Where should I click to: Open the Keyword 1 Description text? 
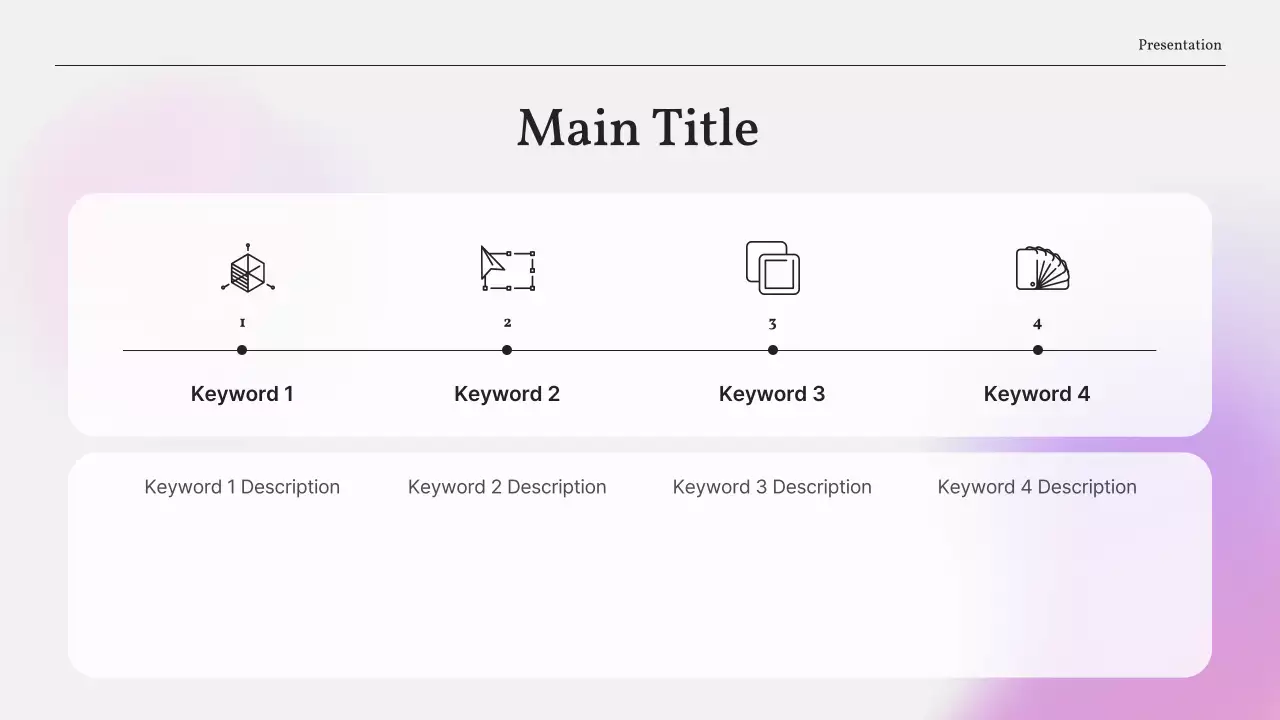coord(242,487)
